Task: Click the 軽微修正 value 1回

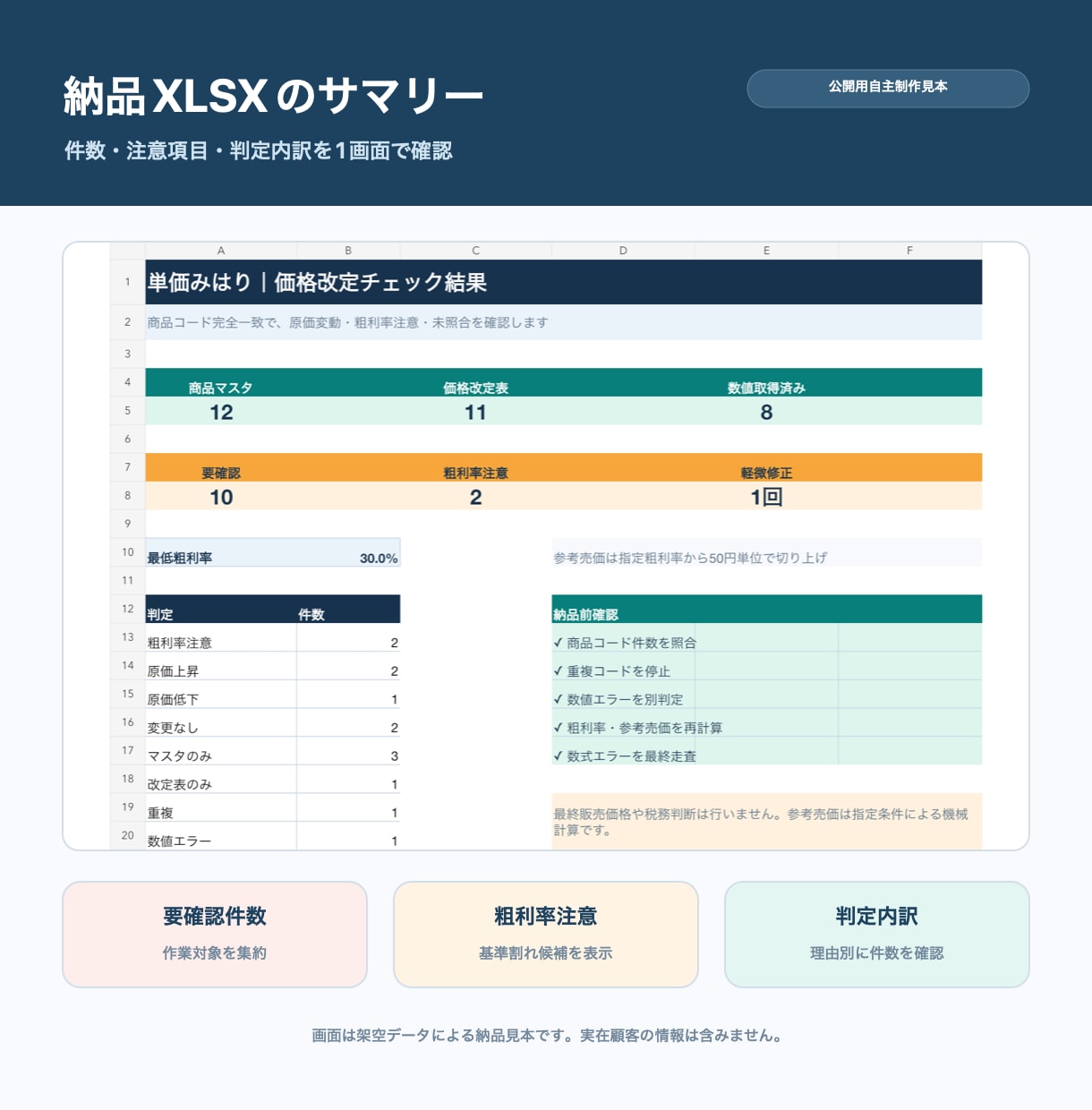Action: click(766, 497)
